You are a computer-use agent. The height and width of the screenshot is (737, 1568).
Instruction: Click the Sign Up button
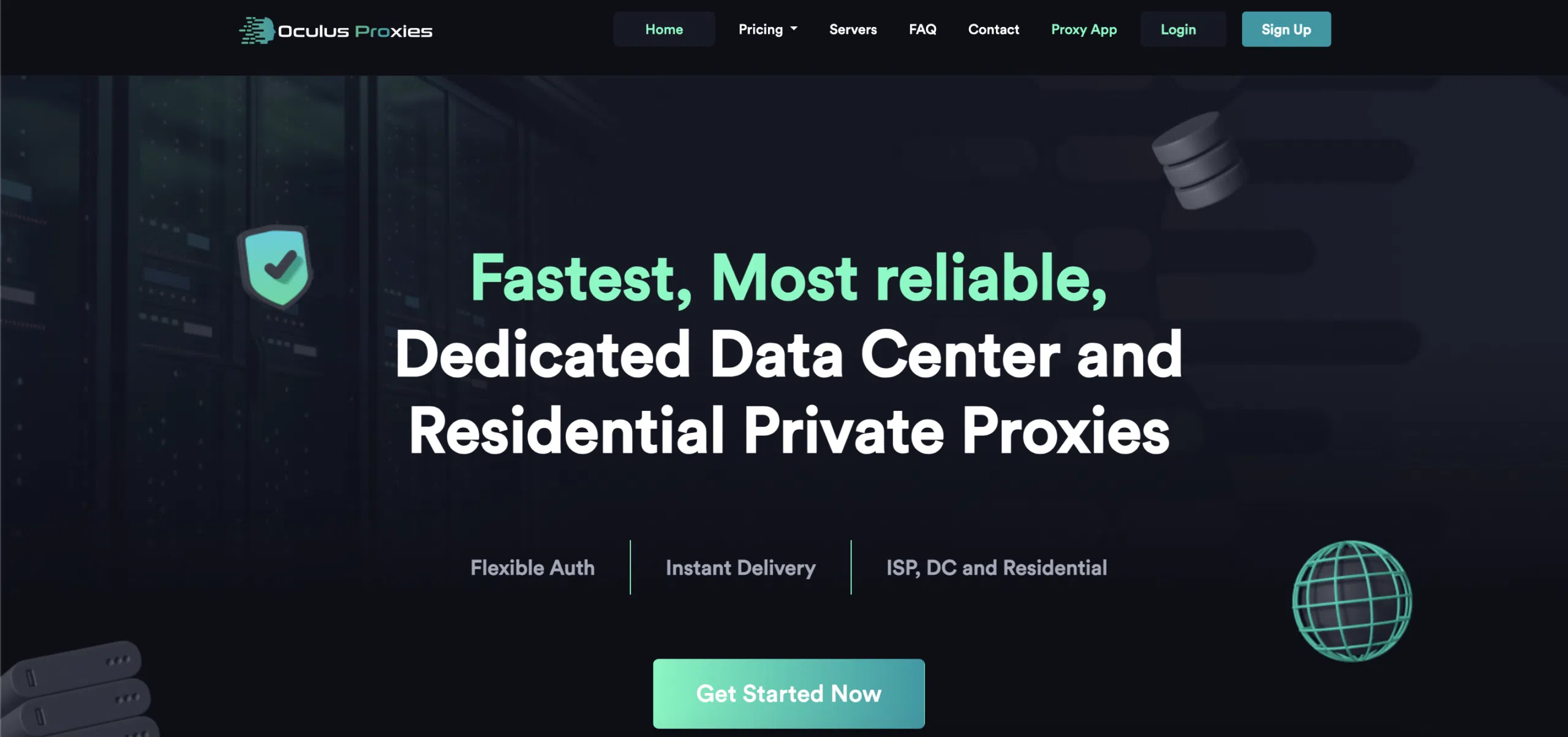tap(1286, 29)
